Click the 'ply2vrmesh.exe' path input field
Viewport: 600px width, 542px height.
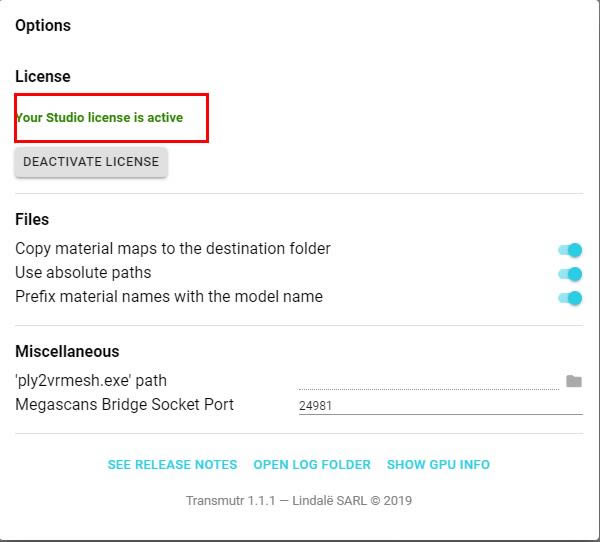click(x=428, y=381)
